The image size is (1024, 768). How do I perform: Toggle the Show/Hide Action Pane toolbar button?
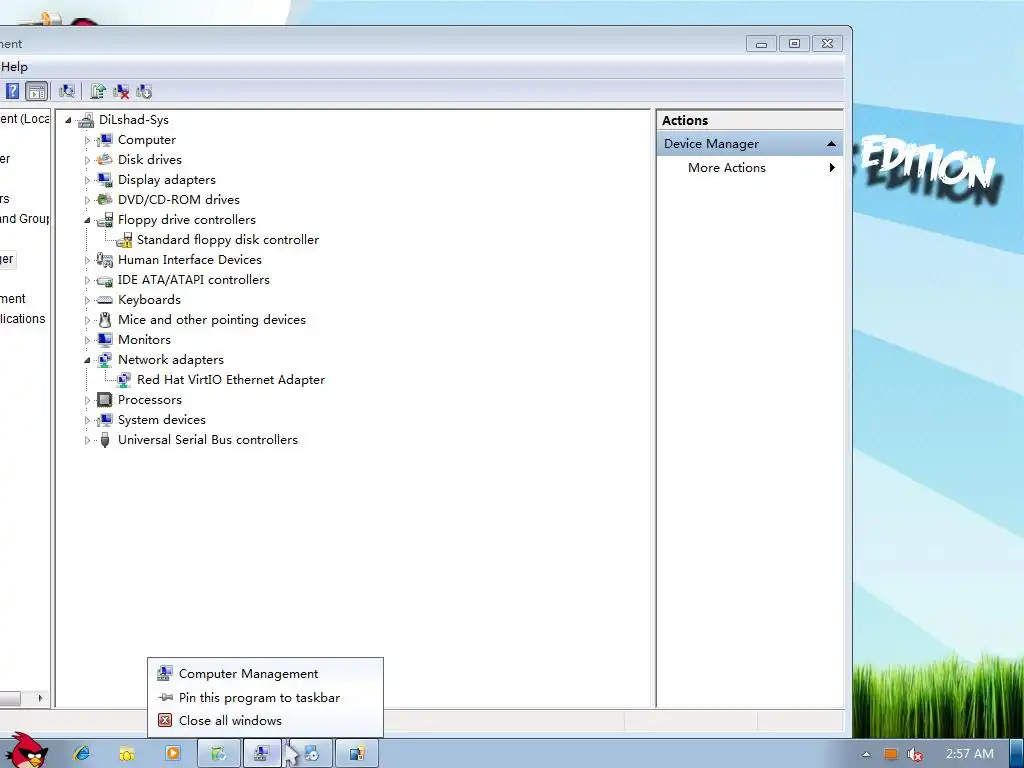tap(37, 91)
